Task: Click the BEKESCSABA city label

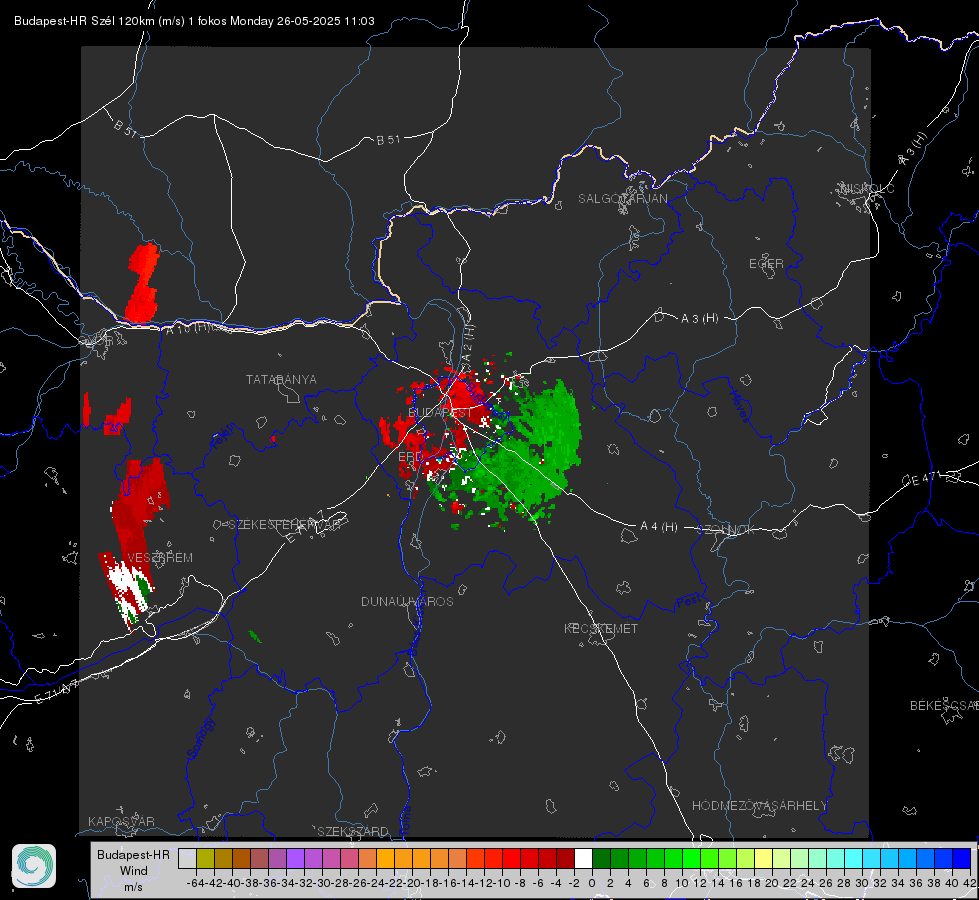Action: coord(944,706)
